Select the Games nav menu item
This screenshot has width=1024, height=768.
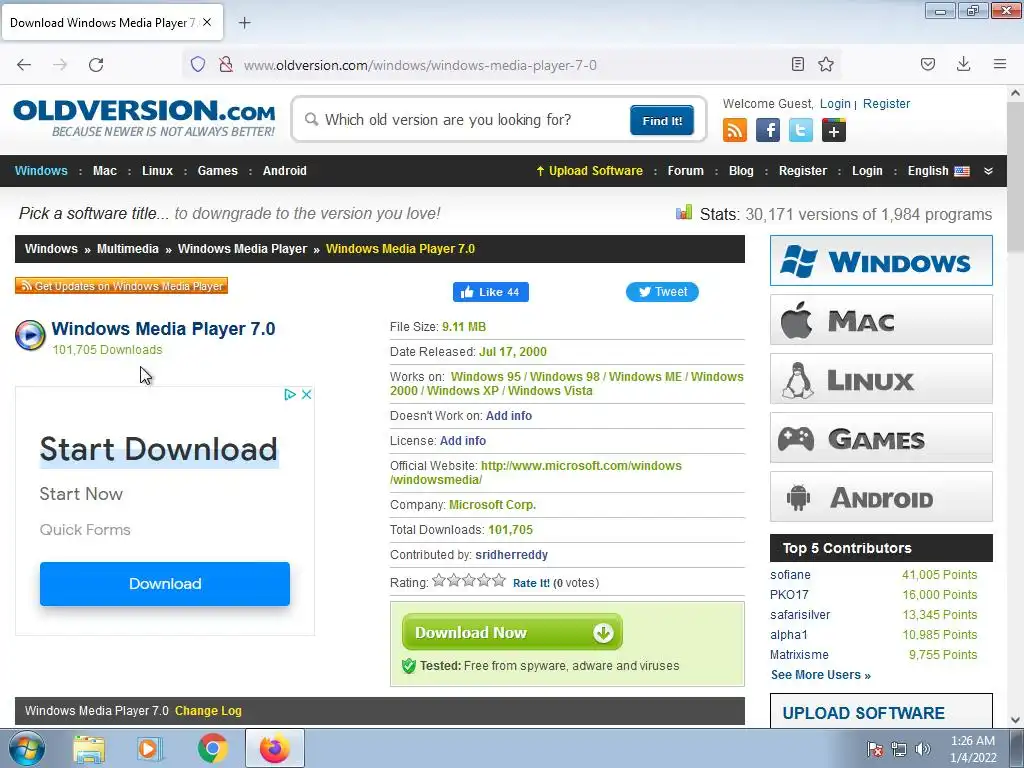217,171
